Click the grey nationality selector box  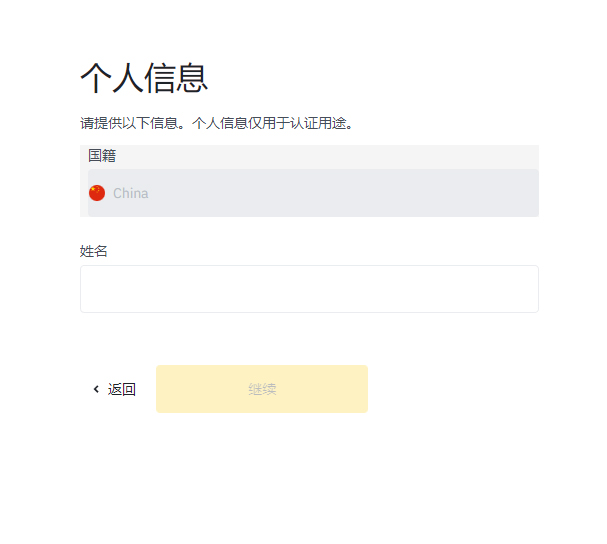coord(313,193)
